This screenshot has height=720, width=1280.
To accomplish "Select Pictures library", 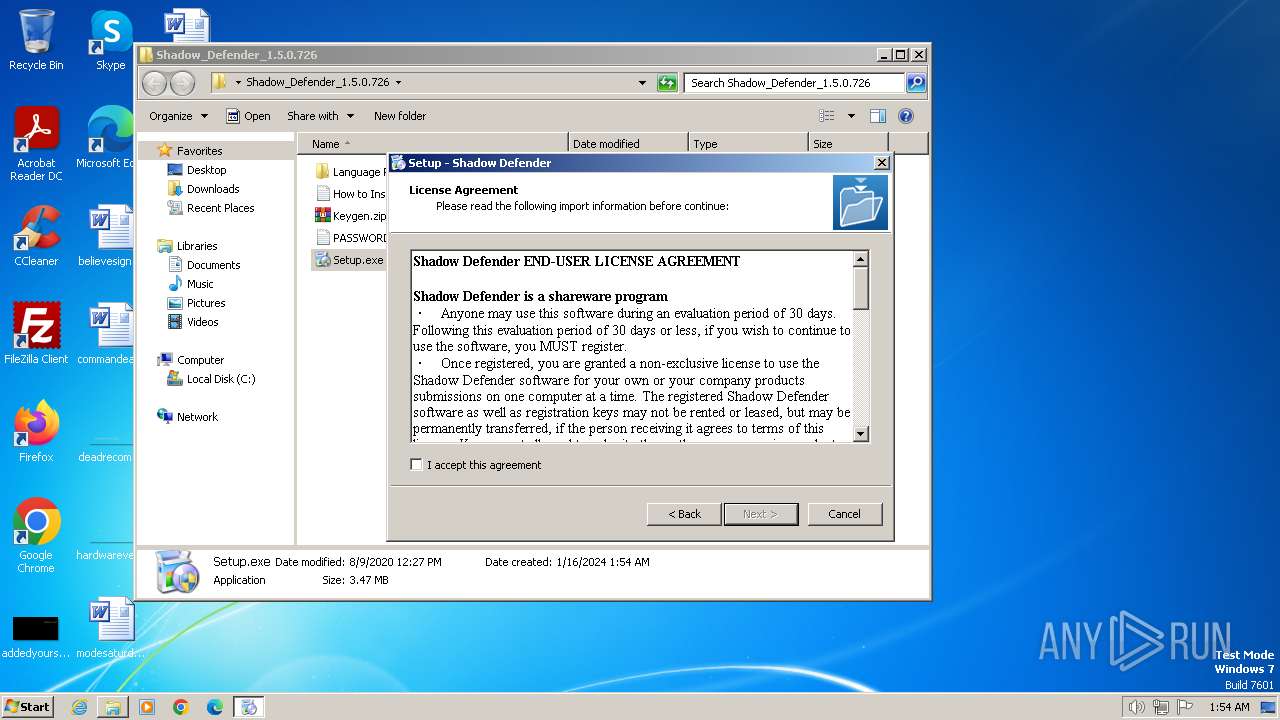I will coord(205,303).
